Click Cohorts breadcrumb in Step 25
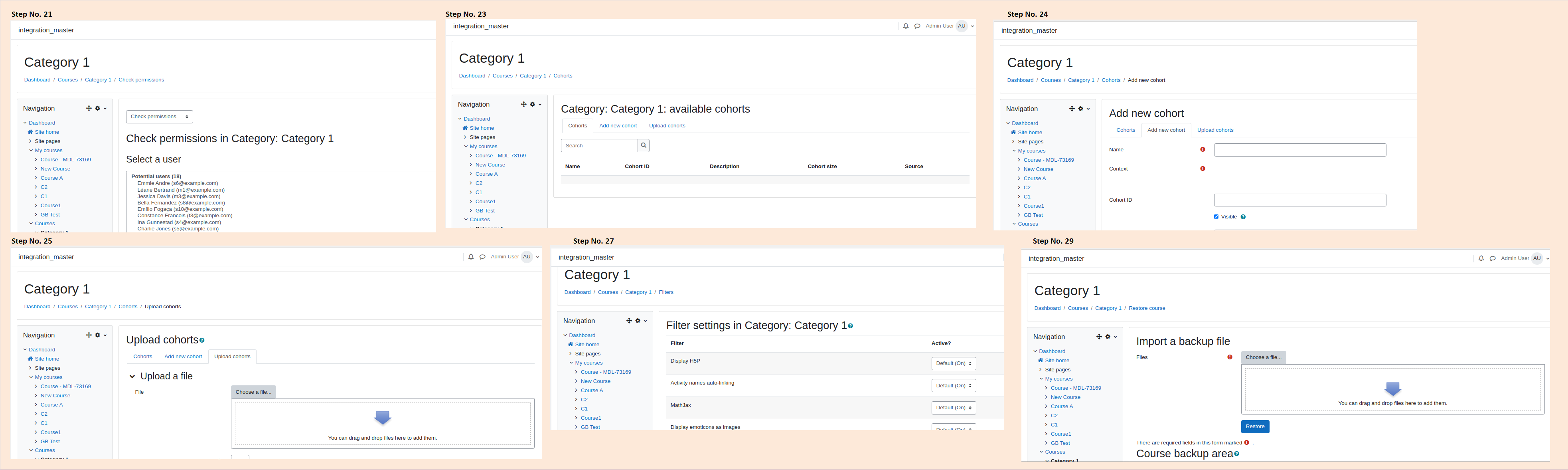Viewport: 1568px width, 470px height. click(x=128, y=307)
